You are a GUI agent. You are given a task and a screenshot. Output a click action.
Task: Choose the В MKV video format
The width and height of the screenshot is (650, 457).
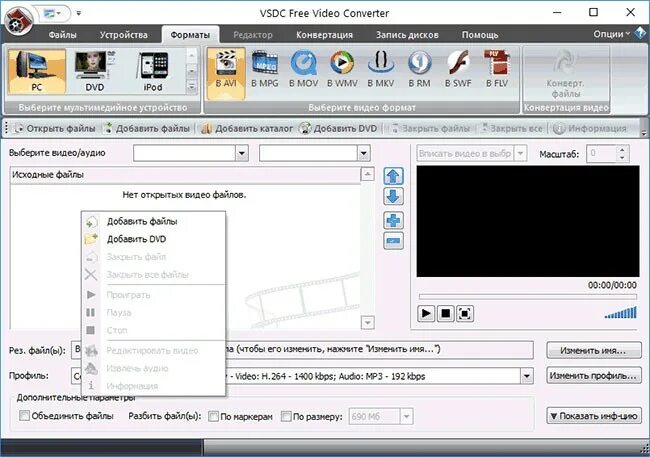381,70
